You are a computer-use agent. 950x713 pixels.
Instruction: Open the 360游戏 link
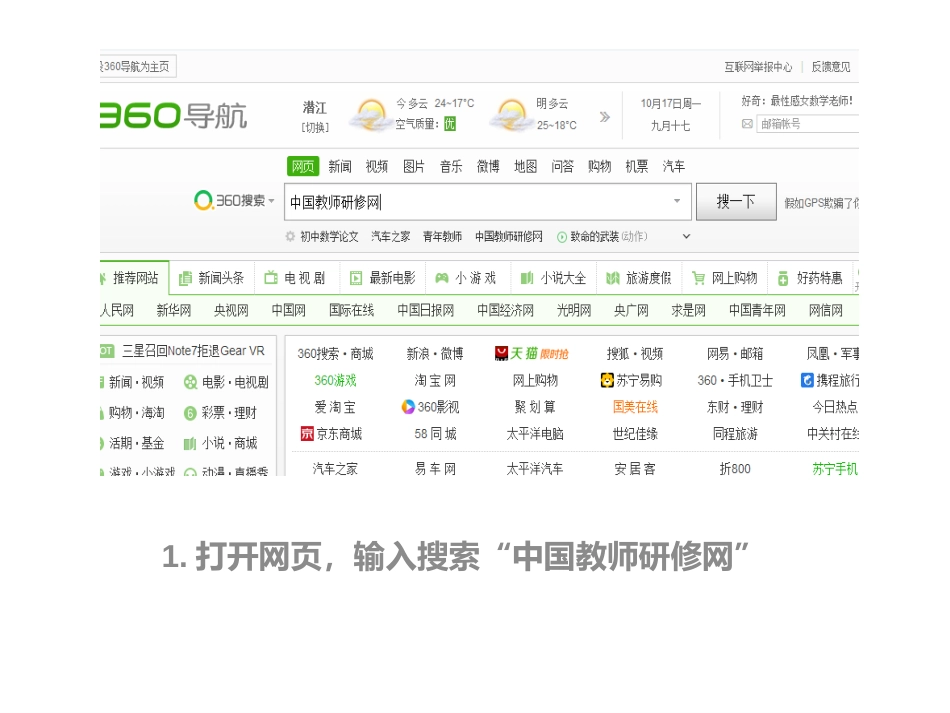pos(335,380)
